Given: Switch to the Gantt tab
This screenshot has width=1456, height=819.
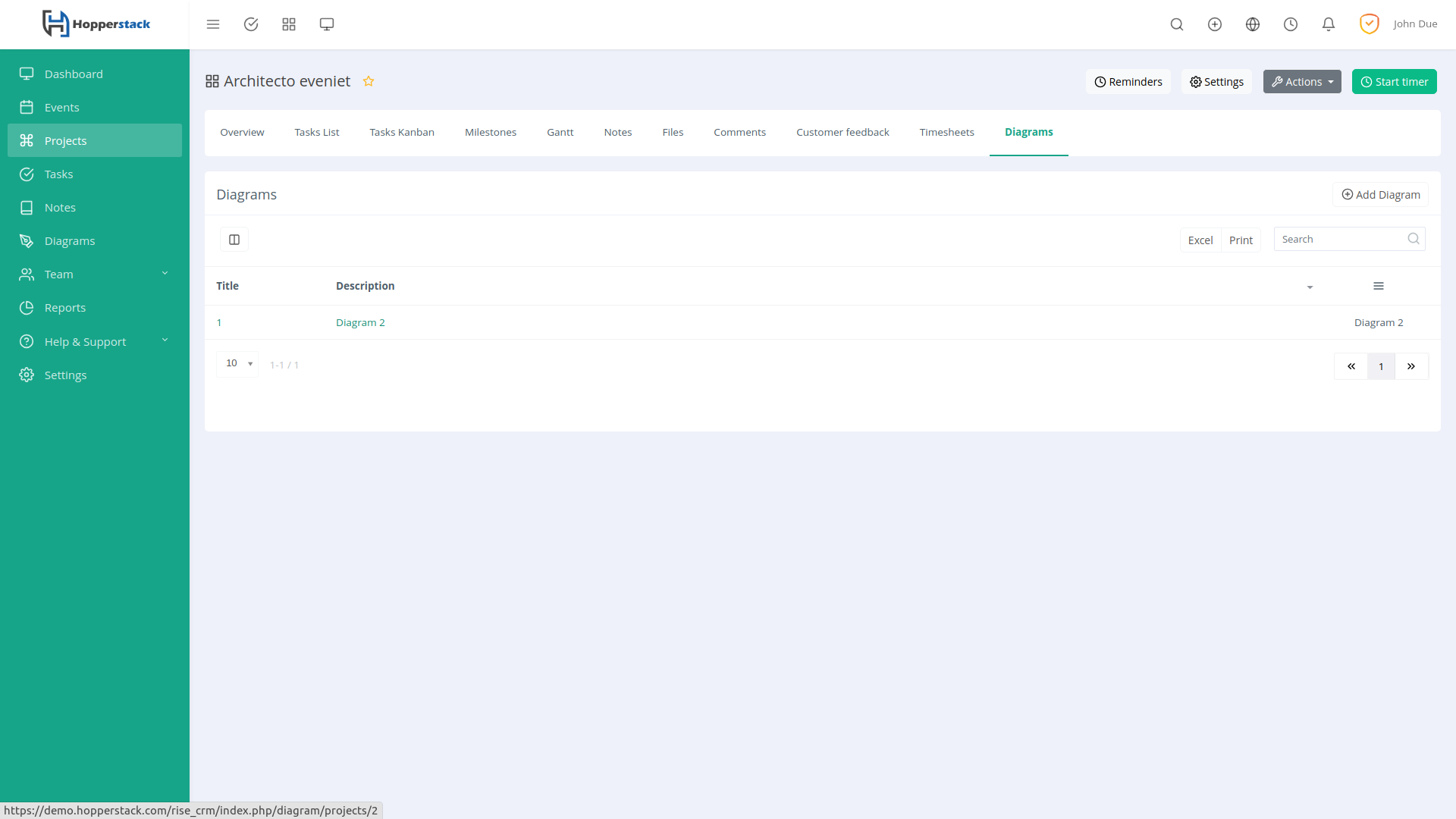Looking at the screenshot, I should 560,132.
